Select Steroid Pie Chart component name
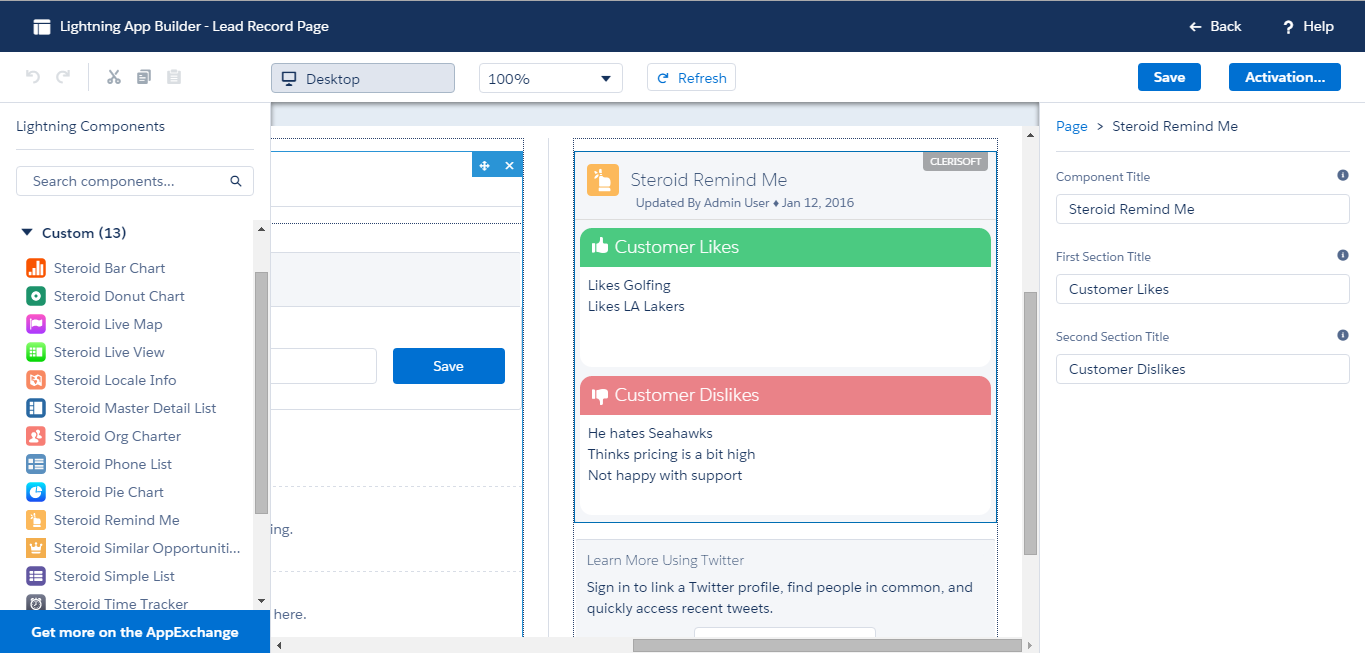 (109, 492)
